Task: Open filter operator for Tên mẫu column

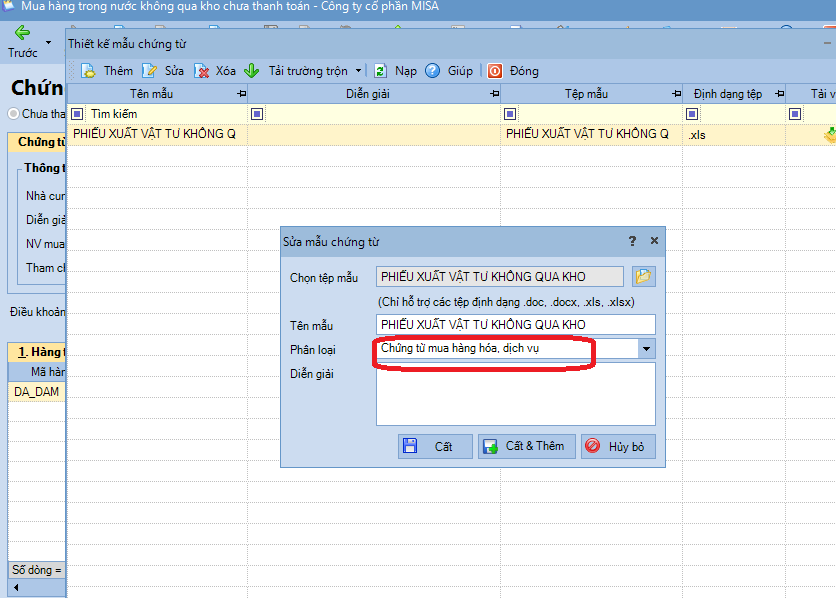Action: pyautogui.click(x=77, y=114)
